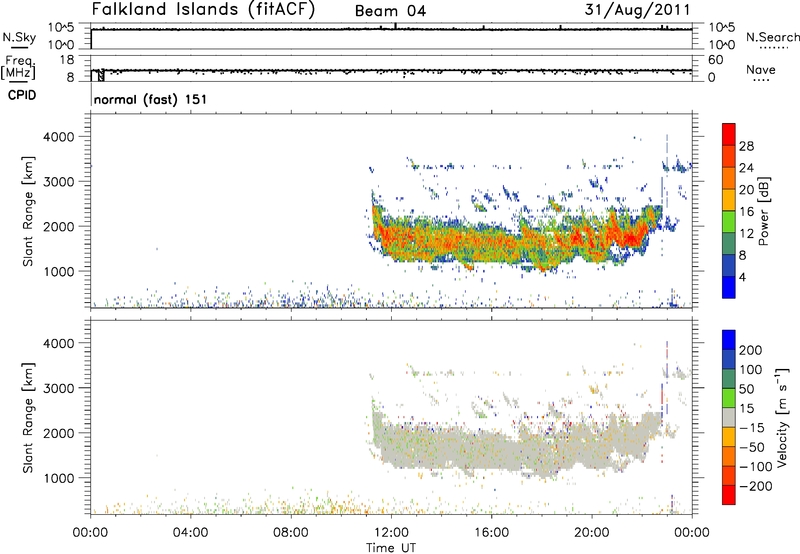Image resolution: width=800 pixels, height=554 pixels.
Task: Click the '04:00' time axis label
Action: (191, 533)
